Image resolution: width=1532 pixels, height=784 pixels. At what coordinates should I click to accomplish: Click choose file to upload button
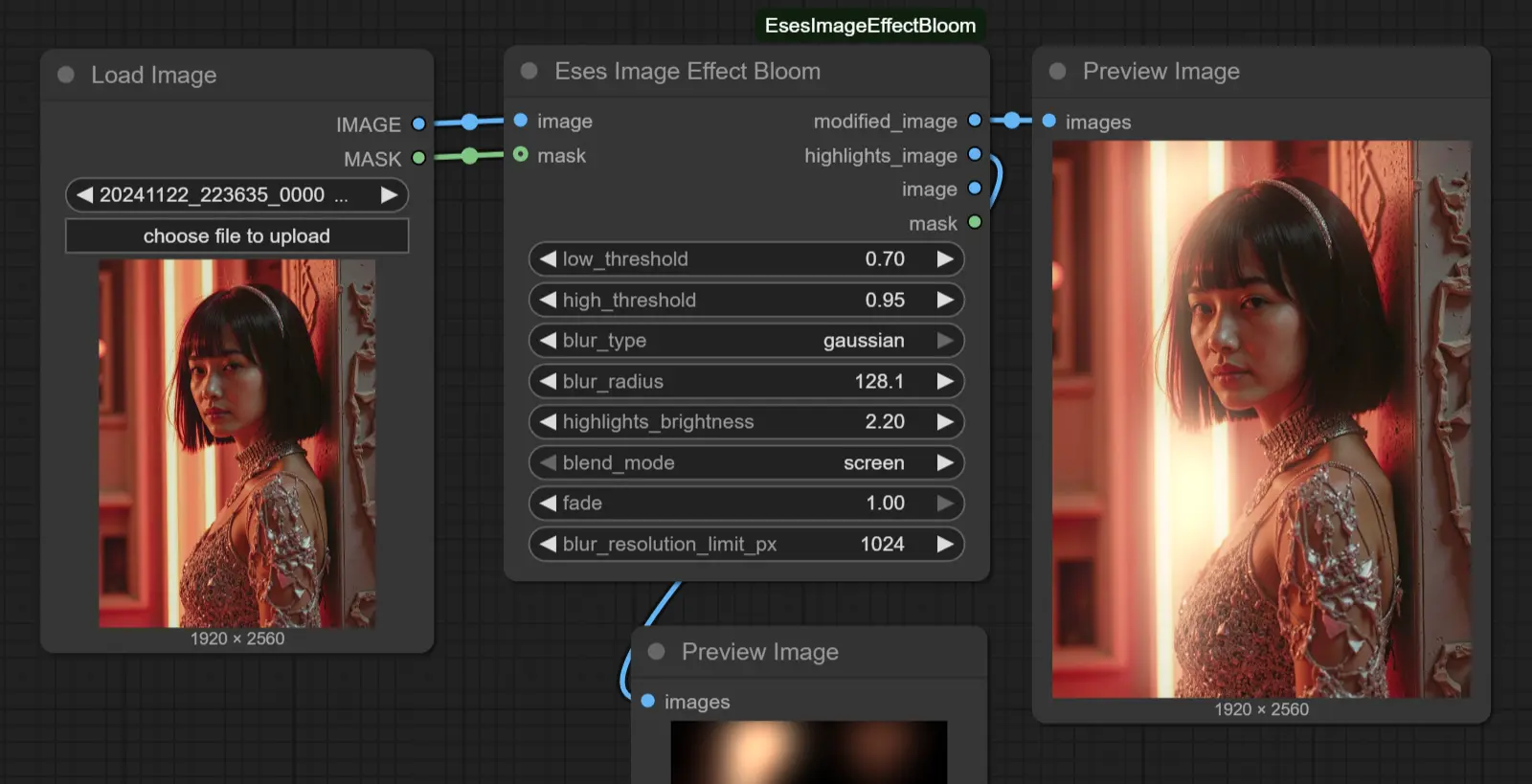point(237,235)
